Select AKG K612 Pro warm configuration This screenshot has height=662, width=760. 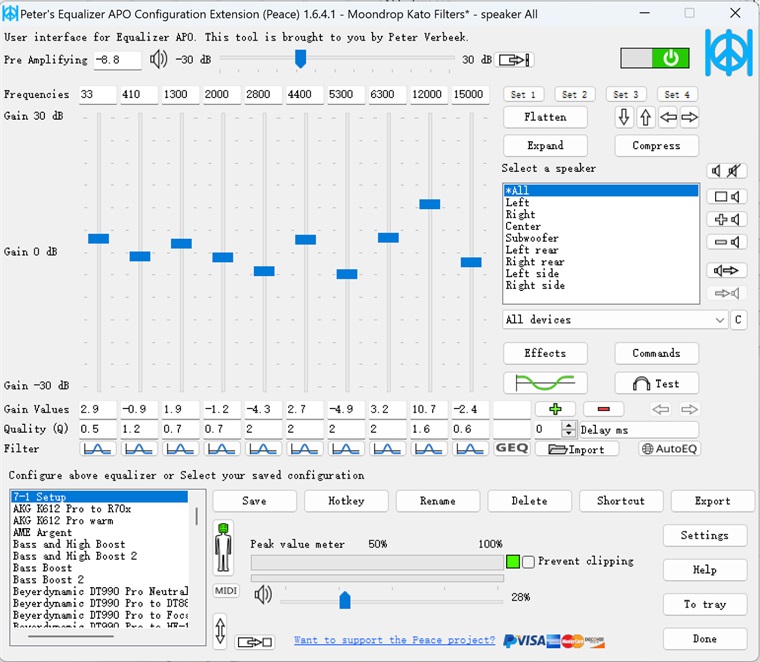click(x=62, y=521)
